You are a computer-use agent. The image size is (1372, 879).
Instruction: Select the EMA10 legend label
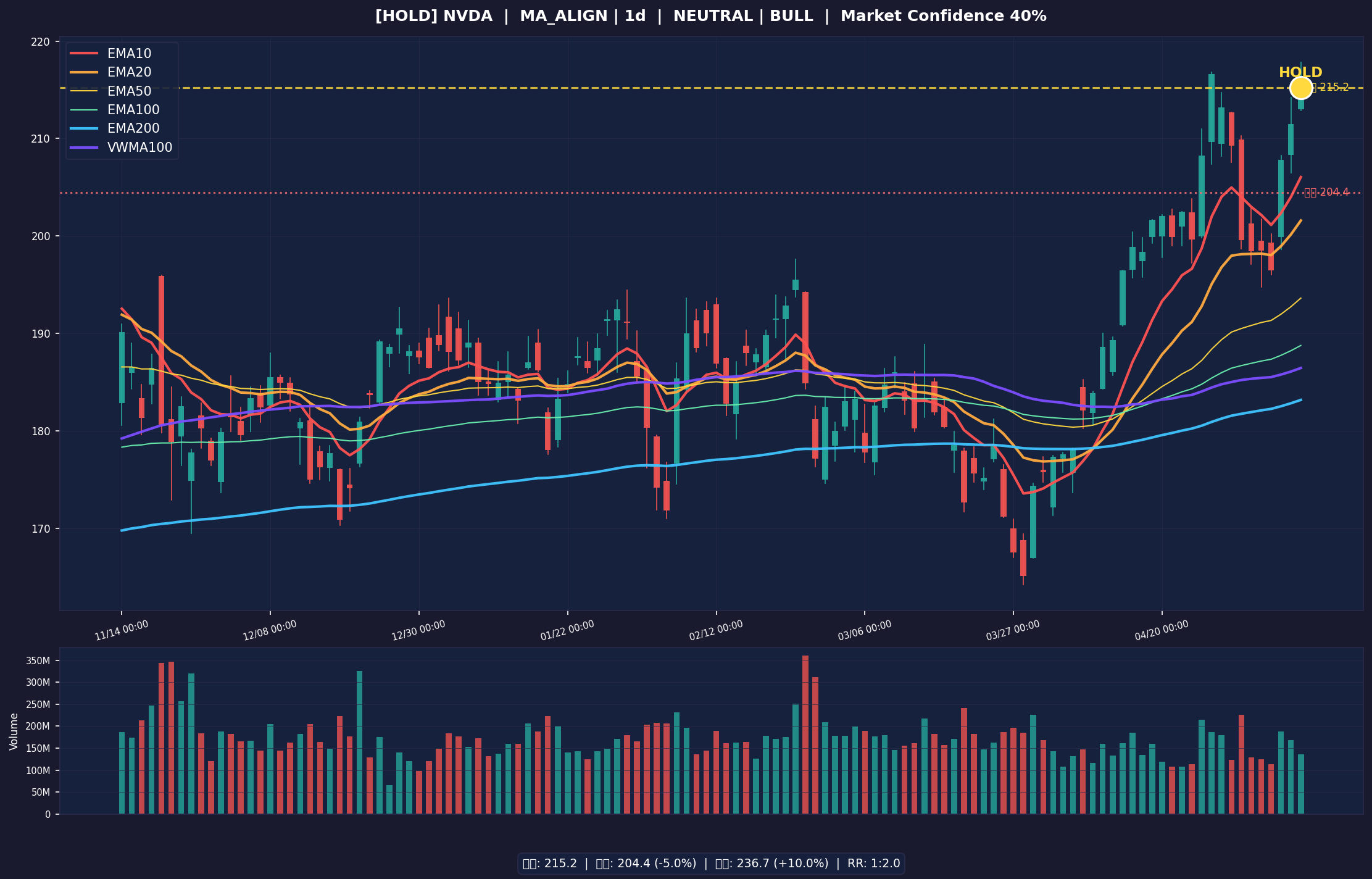129,54
